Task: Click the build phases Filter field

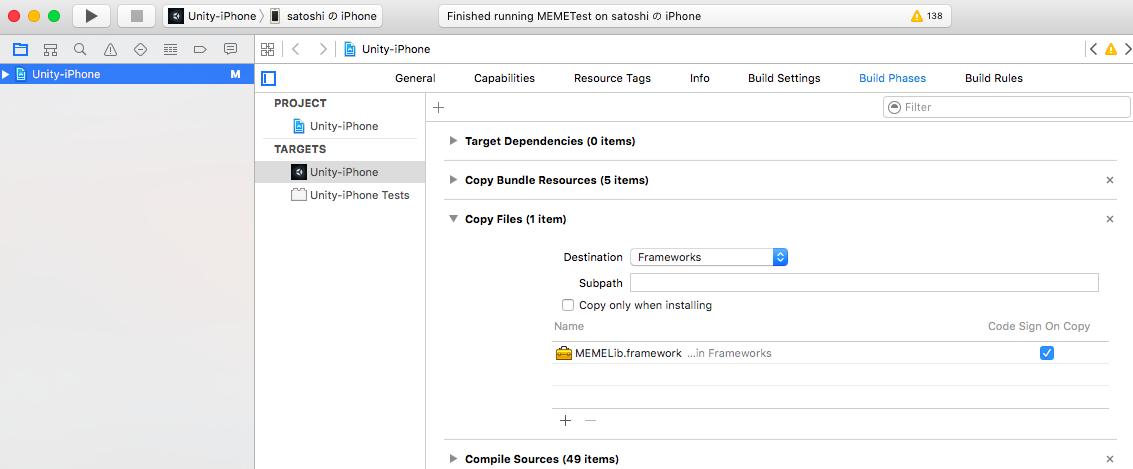Action: [1007, 107]
